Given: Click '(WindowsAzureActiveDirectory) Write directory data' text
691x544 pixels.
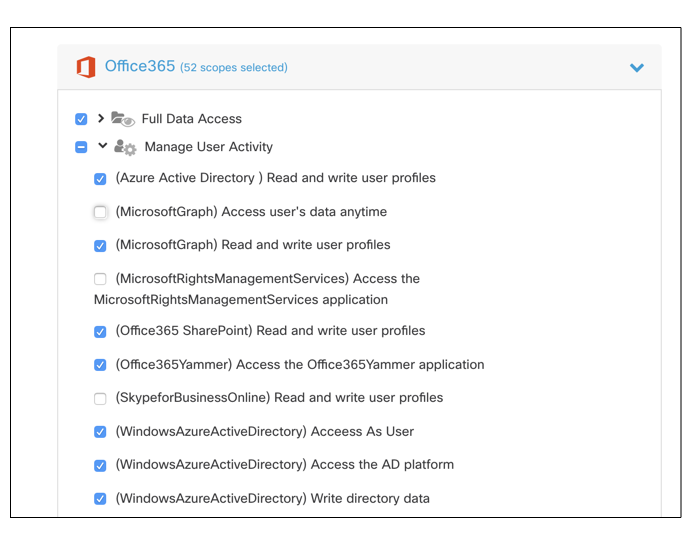Looking at the screenshot, I should (x=273, y=499).
